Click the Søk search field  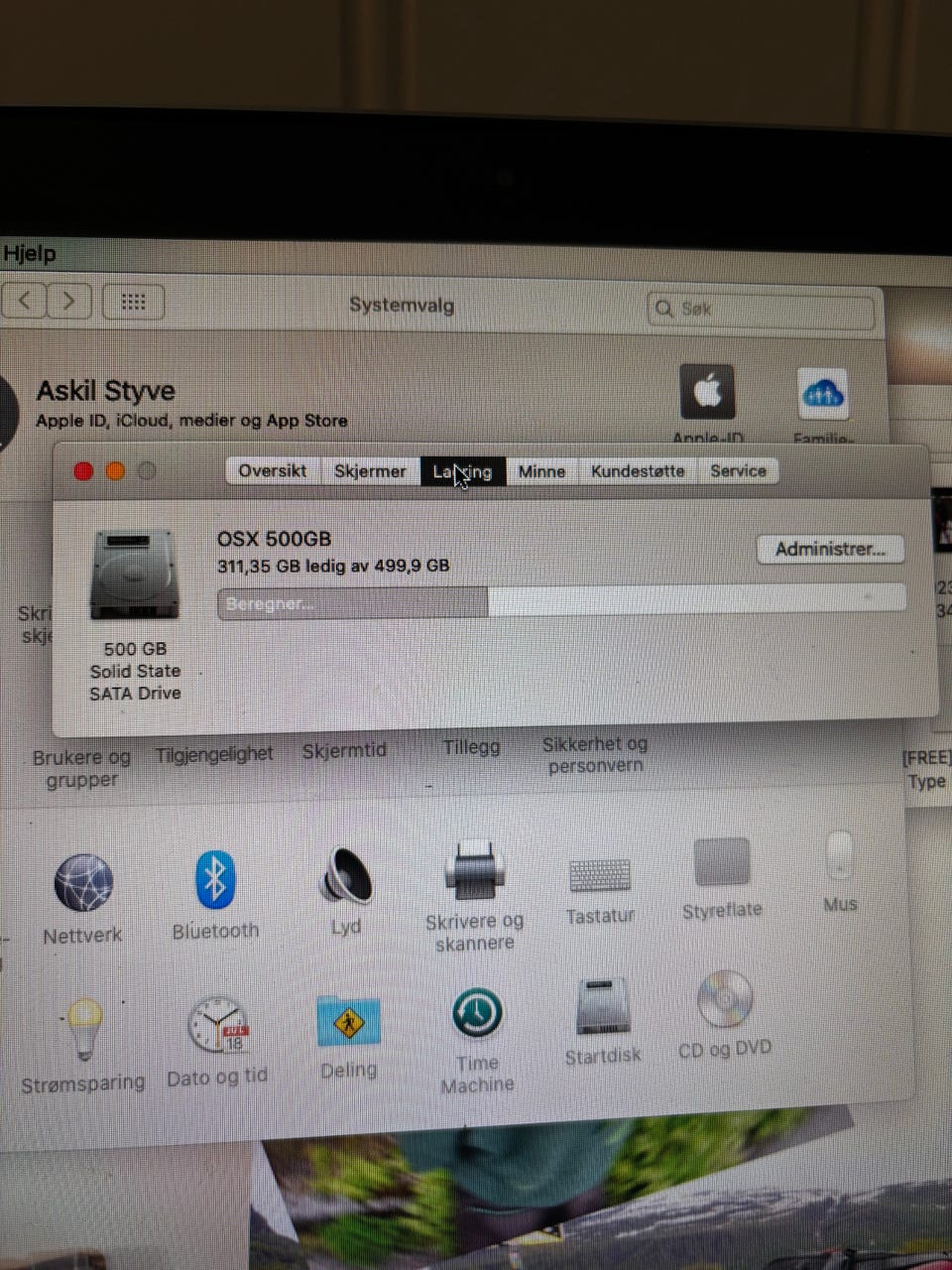(x=761, y=310)
